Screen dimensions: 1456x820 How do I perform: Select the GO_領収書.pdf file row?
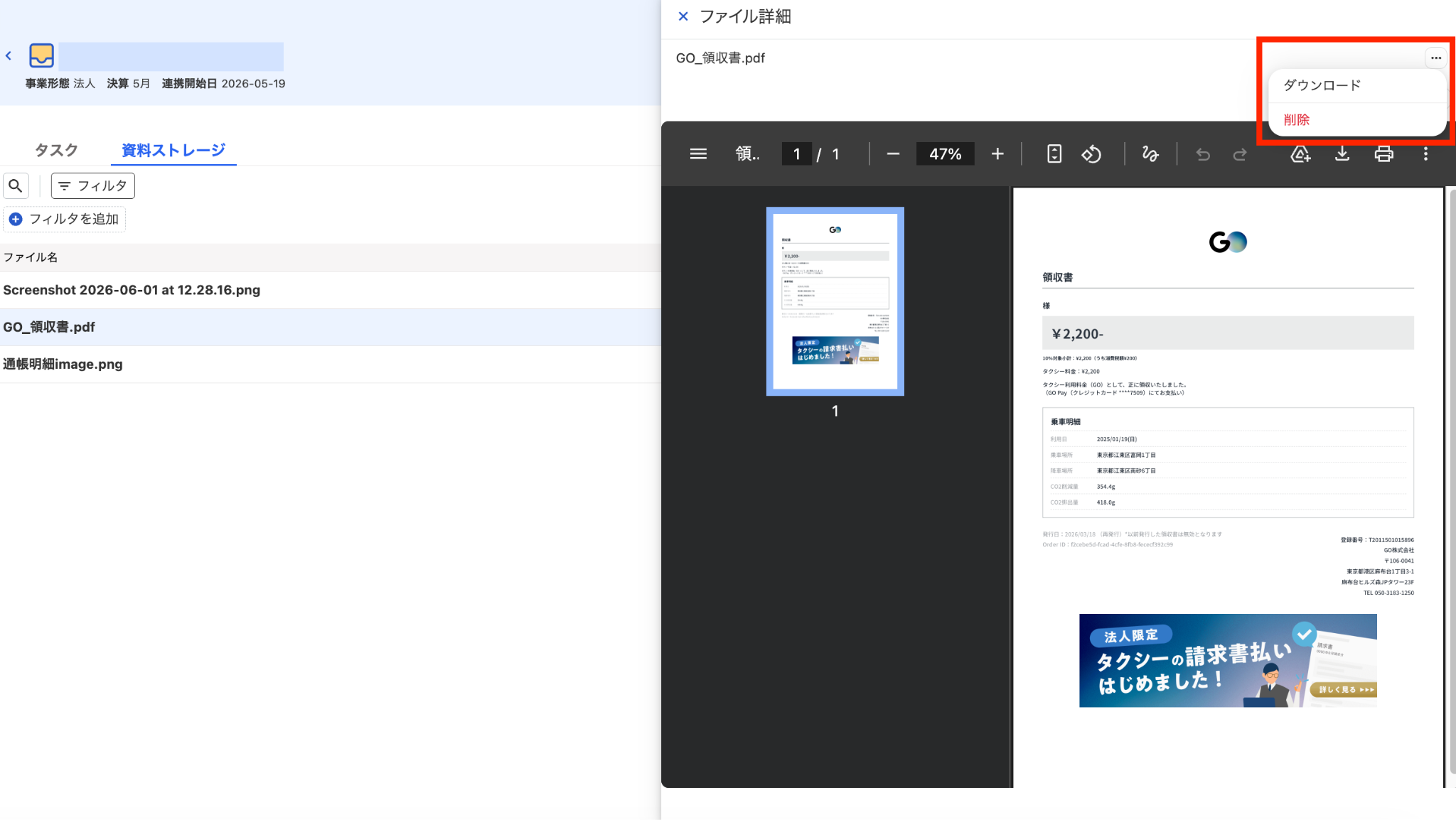[331, 327]
